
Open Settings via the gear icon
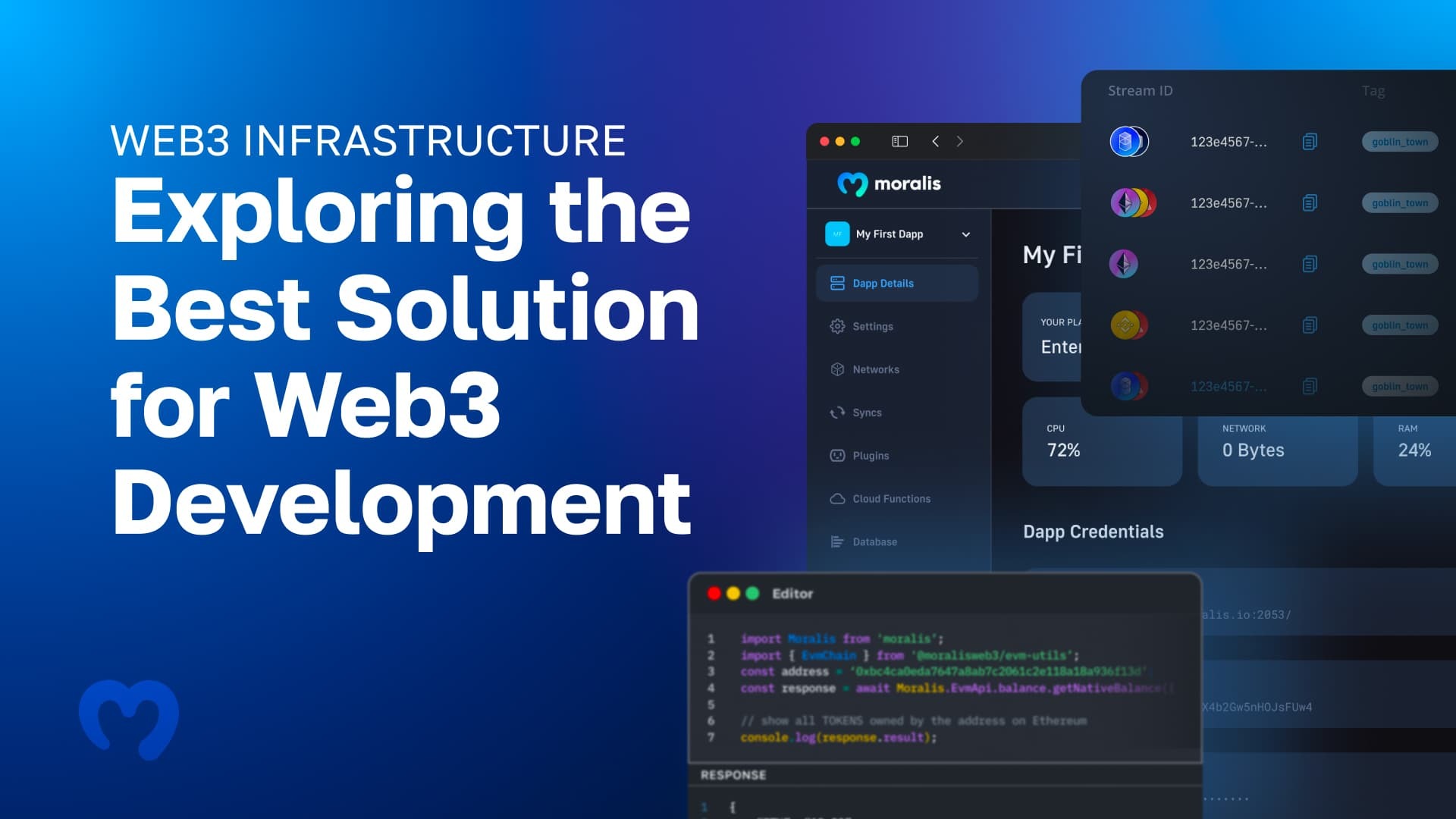tap(872, 326)
